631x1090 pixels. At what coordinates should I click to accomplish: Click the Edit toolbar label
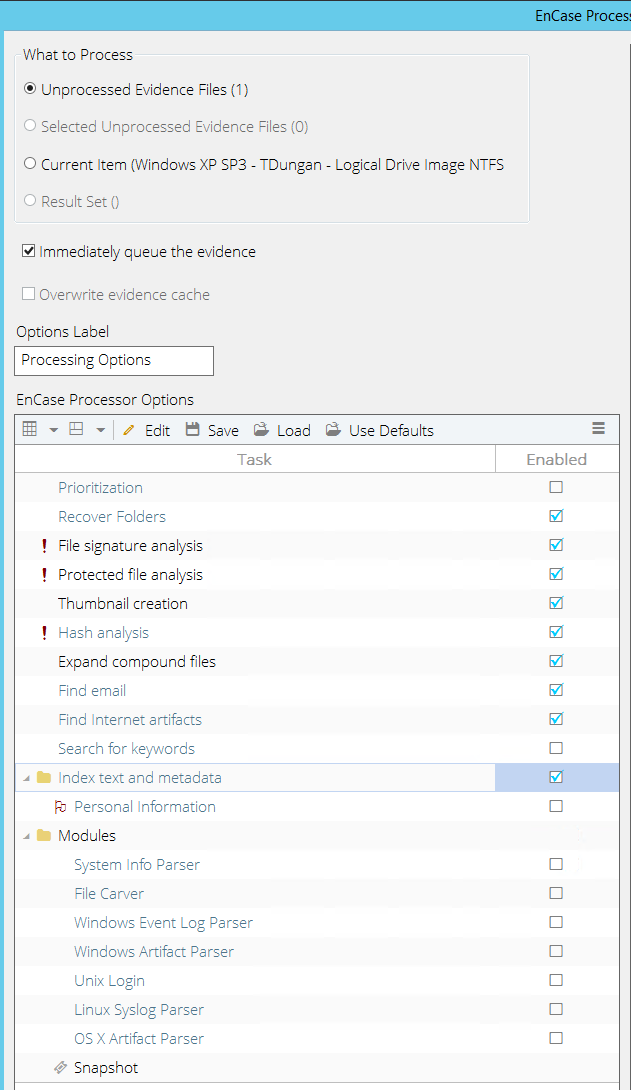157,431
